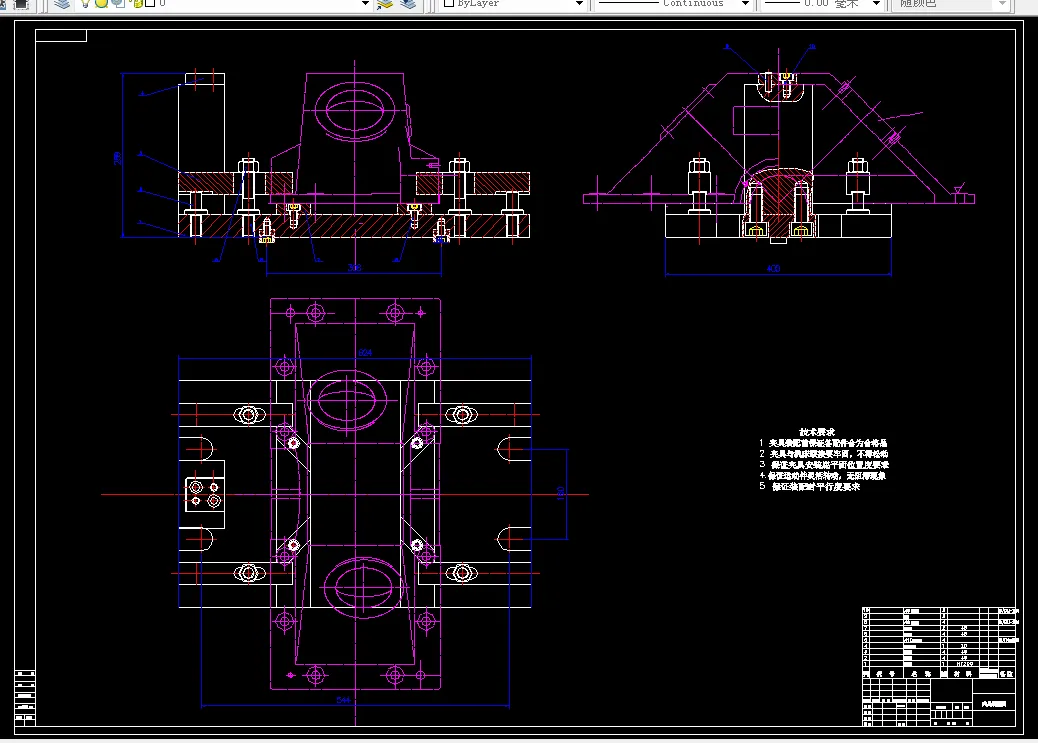Image resolution: width=1038 pixels, height=743 pixels.
Task: Open the Layer Properties Manager icon
Action: pyautogui.click(x=62, y=3)
